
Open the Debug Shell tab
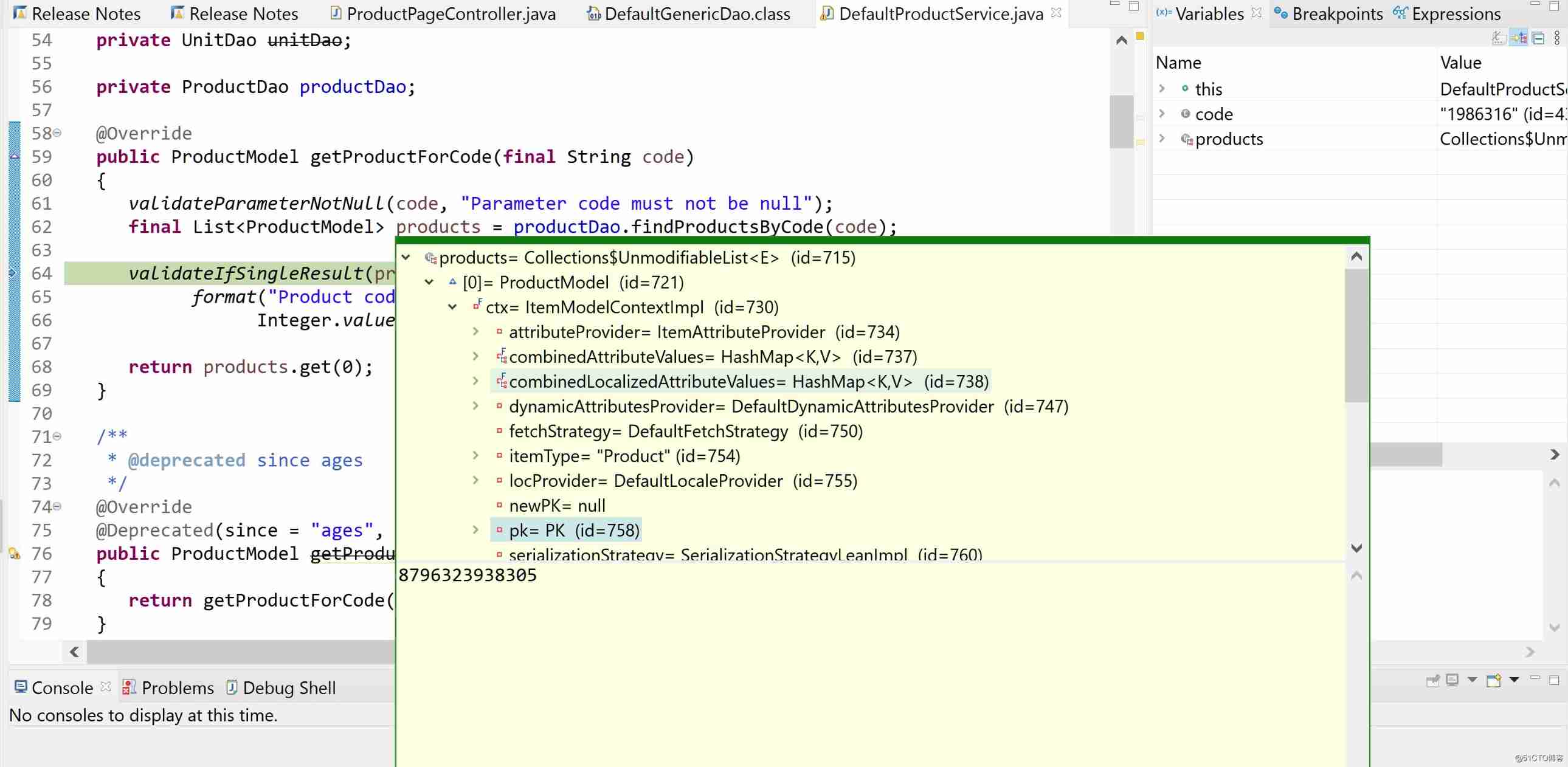pyautogui.click(x=281, y=687)
